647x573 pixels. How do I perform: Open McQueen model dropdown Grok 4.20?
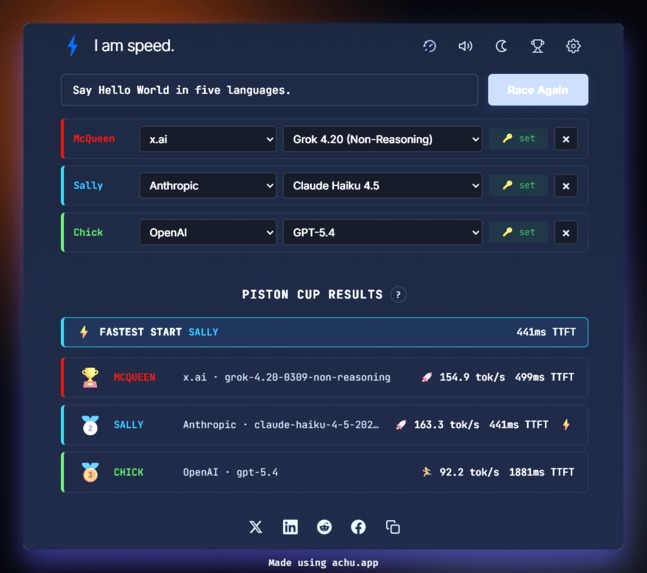click(x=383, y=139)
